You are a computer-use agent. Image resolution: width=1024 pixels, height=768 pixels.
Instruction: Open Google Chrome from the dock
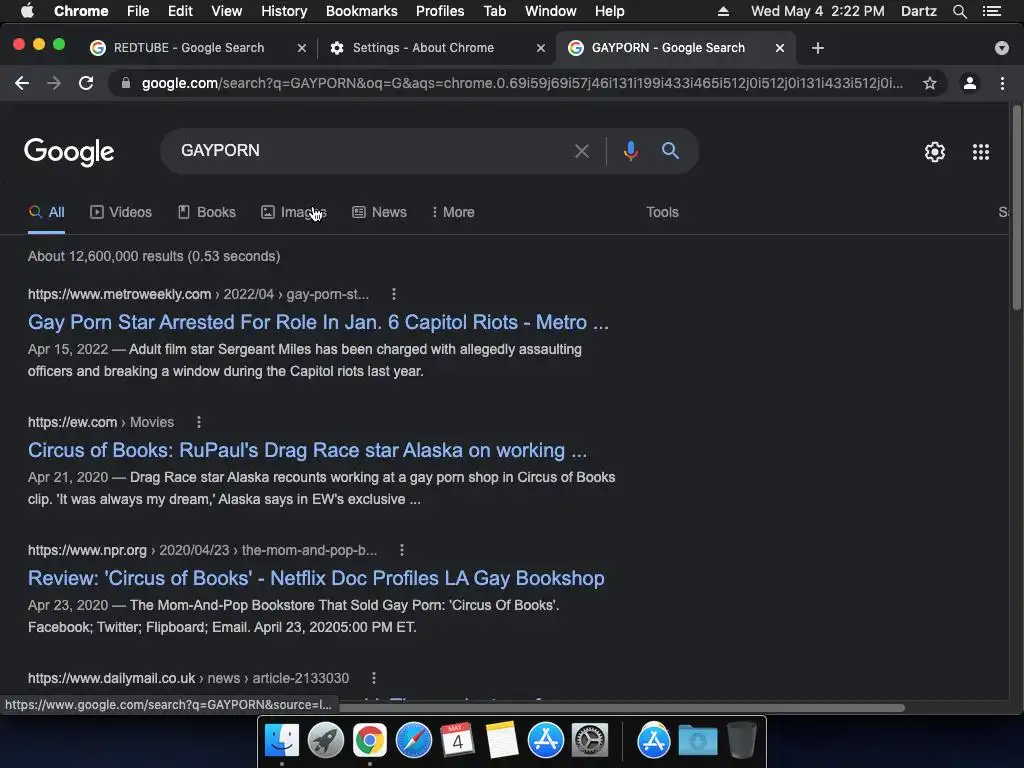coord(370,741)
